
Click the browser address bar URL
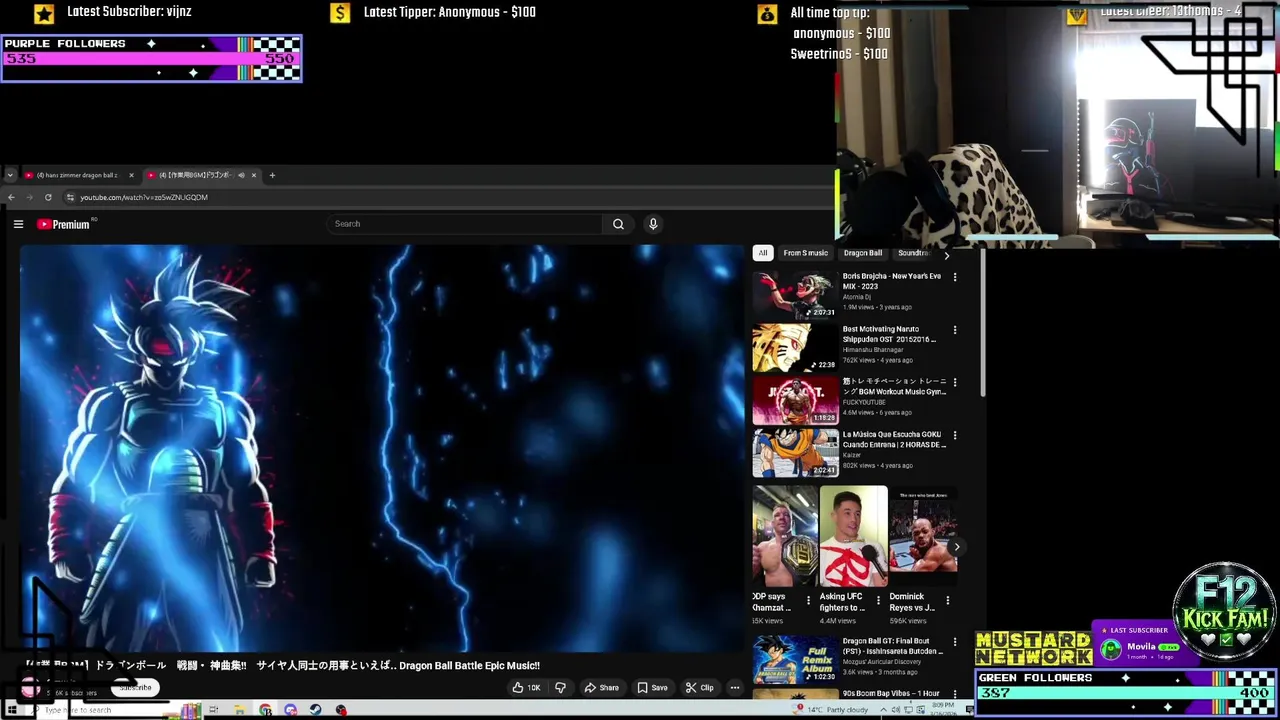point(144,197)
